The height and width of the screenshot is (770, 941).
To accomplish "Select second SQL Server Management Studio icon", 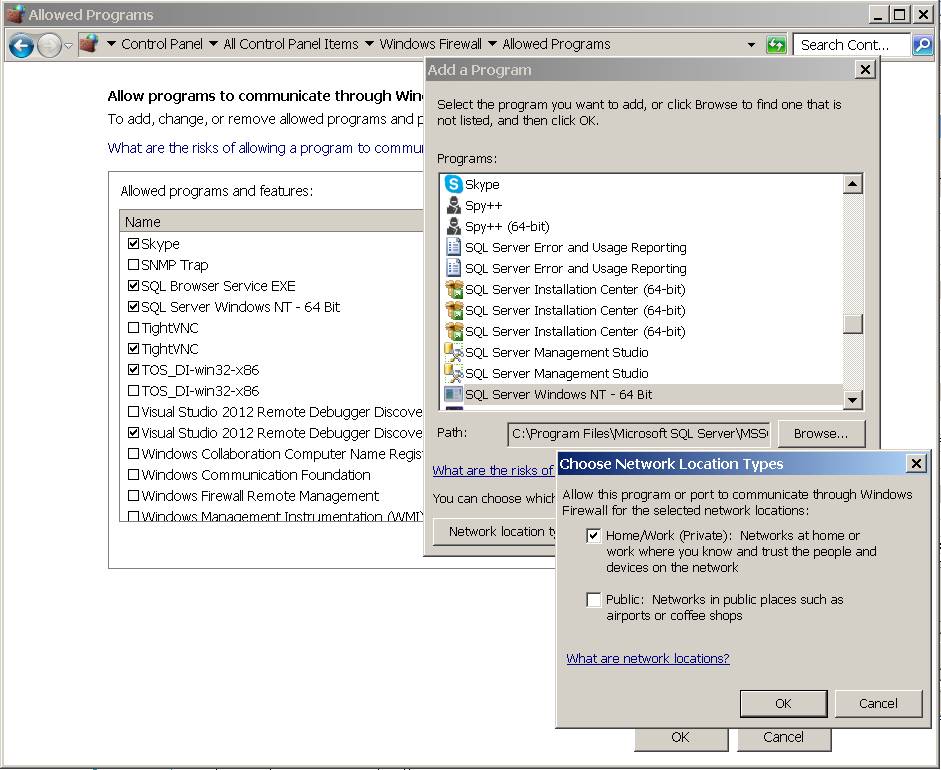I will tap(454, 373).
